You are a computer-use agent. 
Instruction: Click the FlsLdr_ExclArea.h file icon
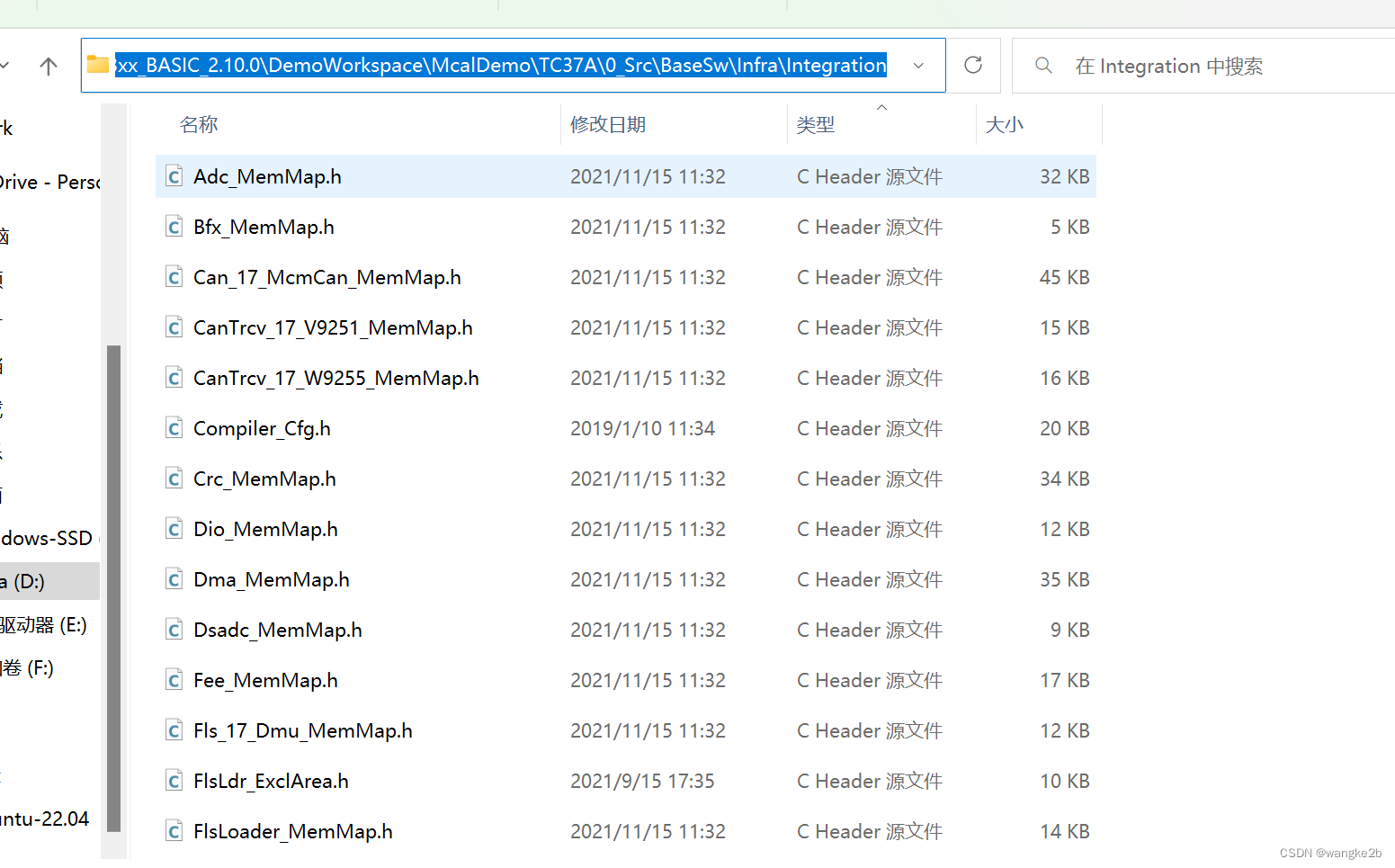(x=174, y=781)
